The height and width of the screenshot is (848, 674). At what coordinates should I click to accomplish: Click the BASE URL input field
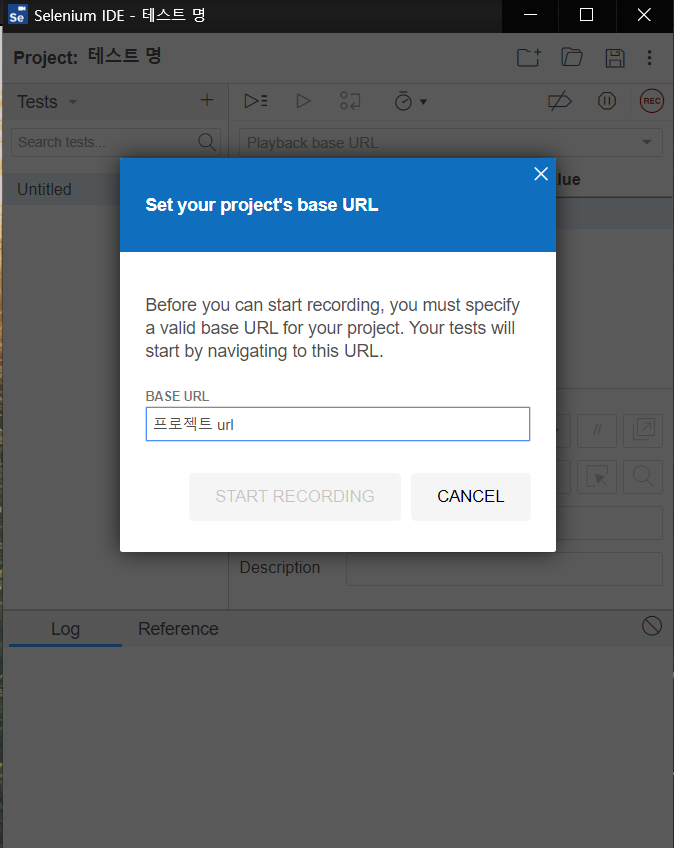point(337,424)
